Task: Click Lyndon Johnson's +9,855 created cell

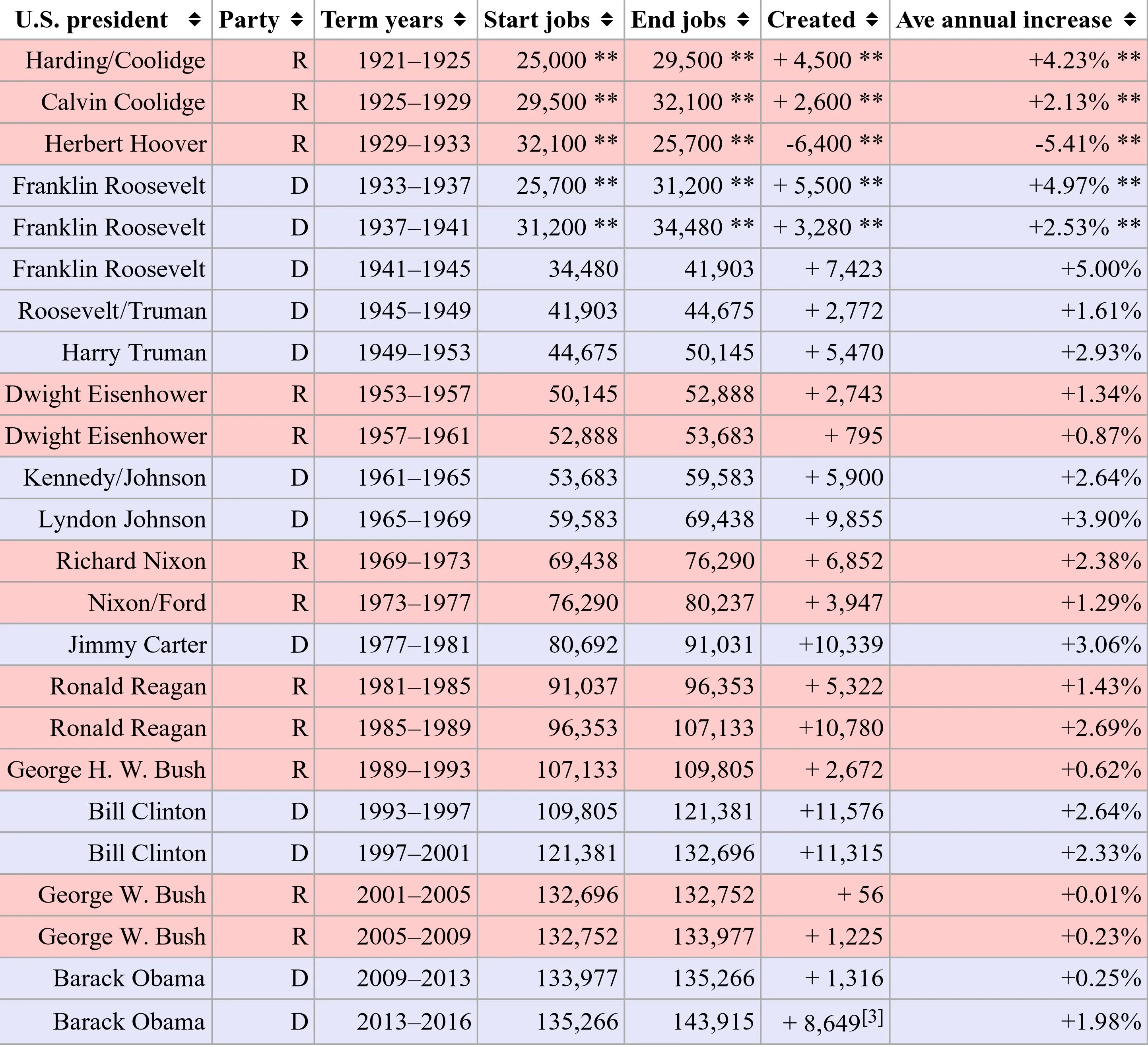Action: 844,520
